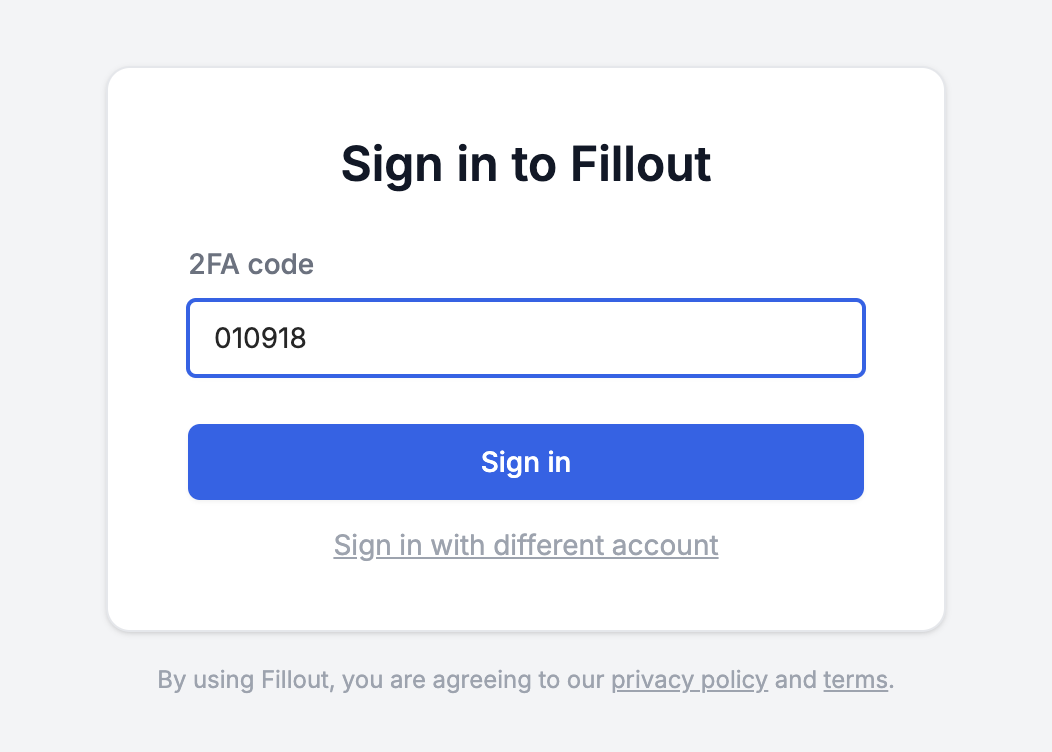This screenshot has height=752, width=1052.
Task: View Fillout's terms of service
Action: [855, 680]
